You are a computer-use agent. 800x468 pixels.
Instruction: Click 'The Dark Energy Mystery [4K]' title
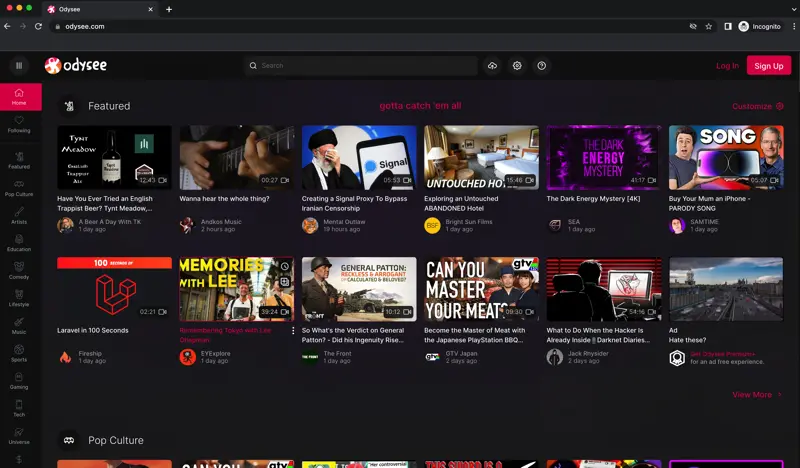593,199
